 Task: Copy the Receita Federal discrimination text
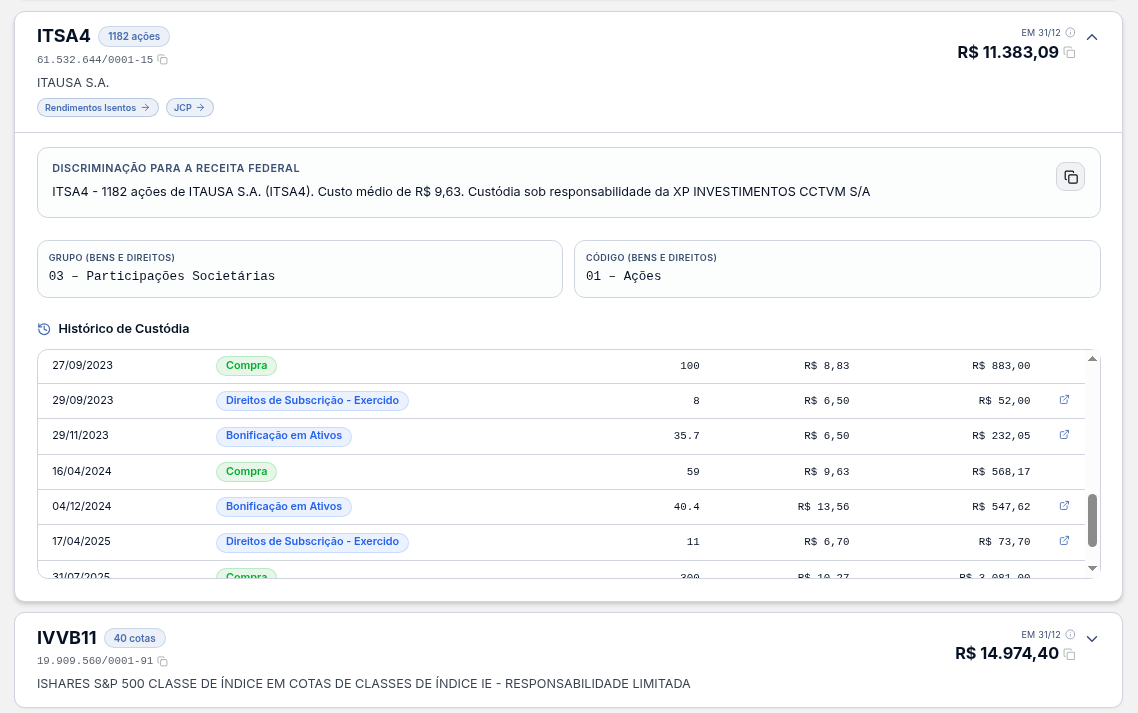point(1071,176)
